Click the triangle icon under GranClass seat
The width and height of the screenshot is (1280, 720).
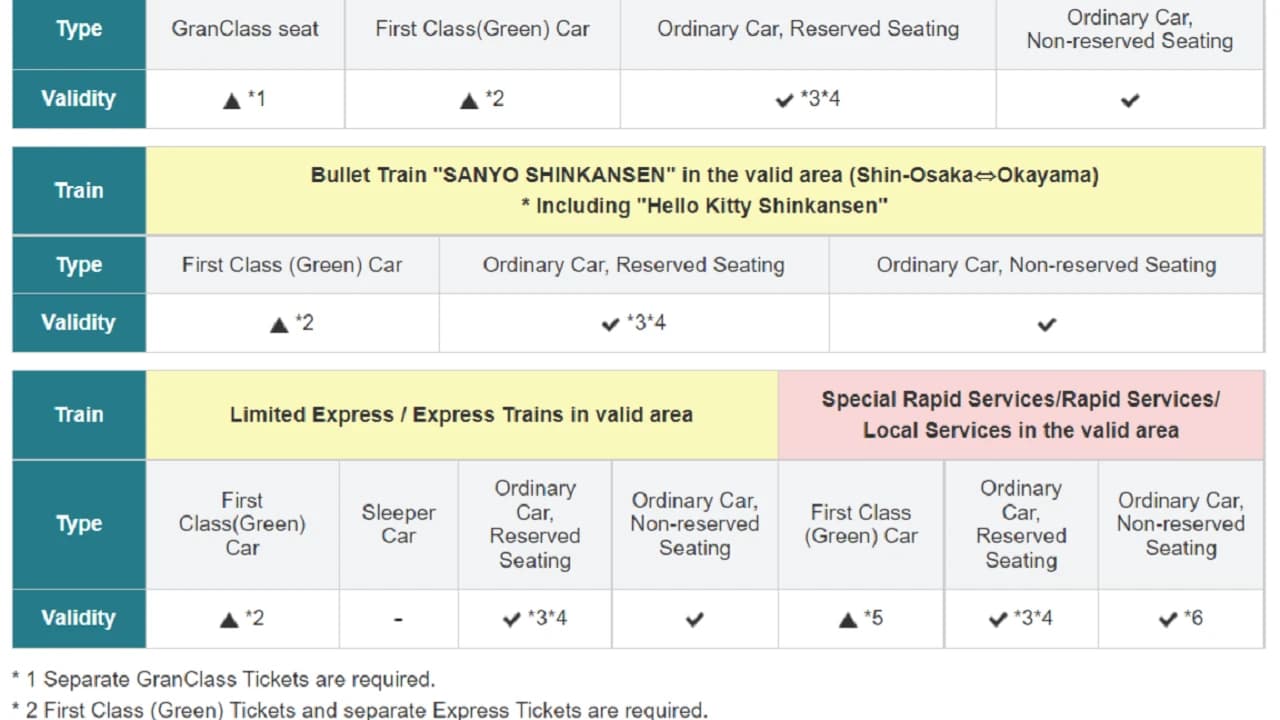[232, 100]
